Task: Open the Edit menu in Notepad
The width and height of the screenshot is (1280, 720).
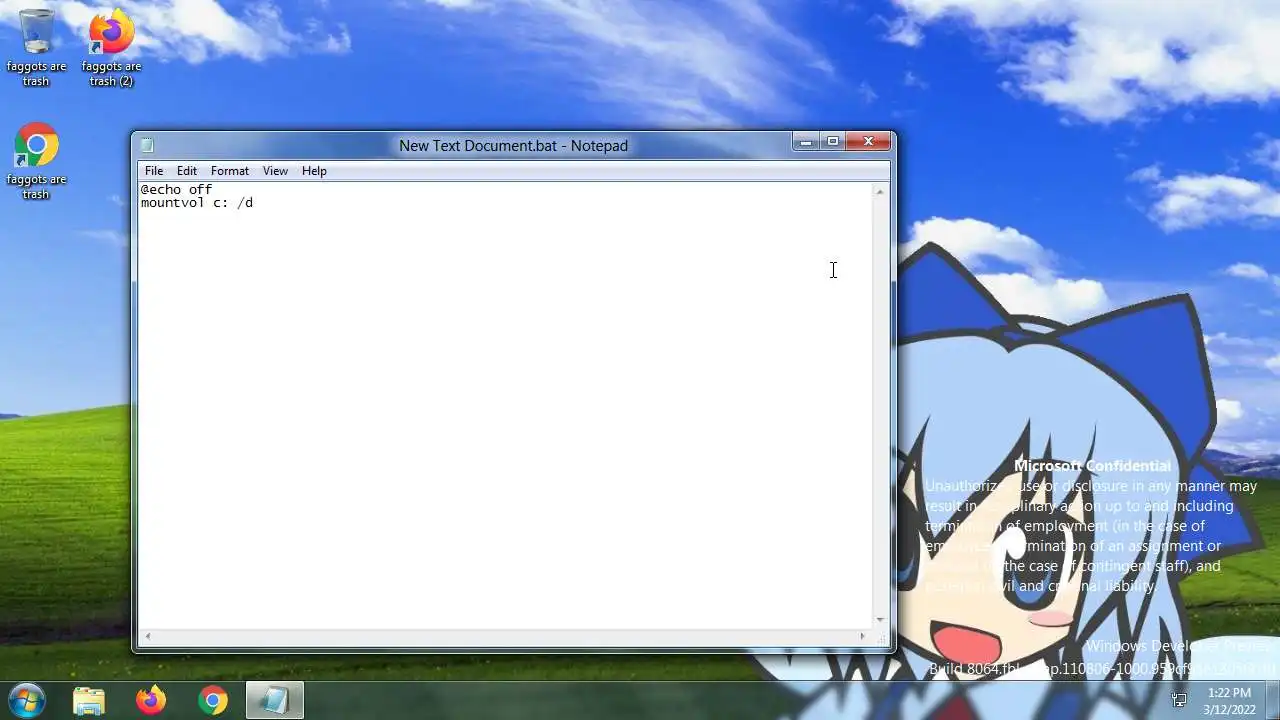Action: [x=187, y=171]
